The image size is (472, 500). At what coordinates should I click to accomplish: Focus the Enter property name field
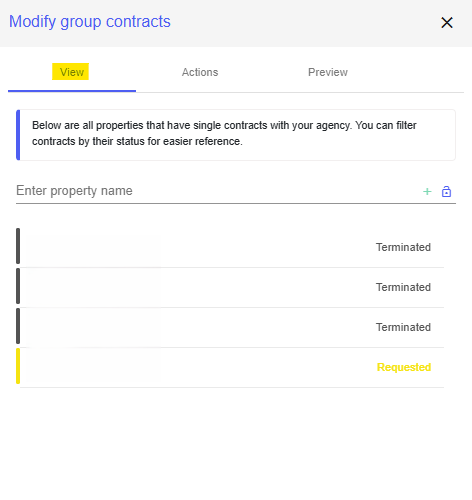217,191
